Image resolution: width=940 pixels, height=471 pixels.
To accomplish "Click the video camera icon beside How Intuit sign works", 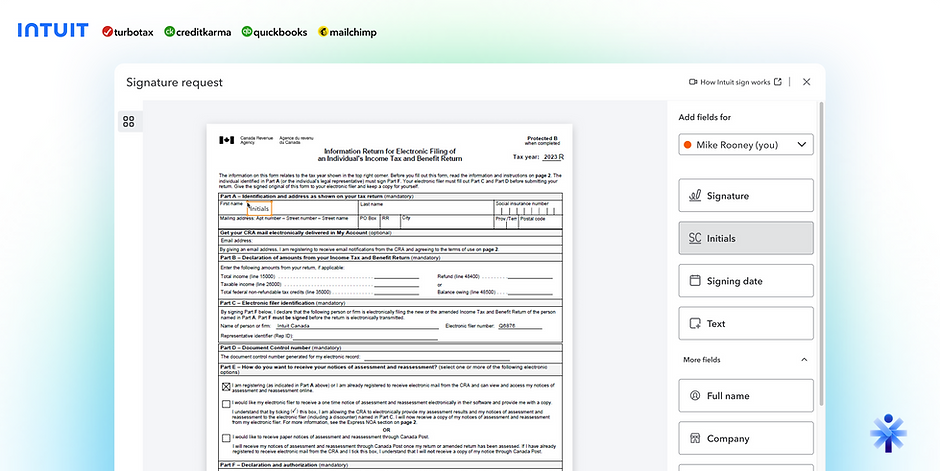I will tap(693, 82).
